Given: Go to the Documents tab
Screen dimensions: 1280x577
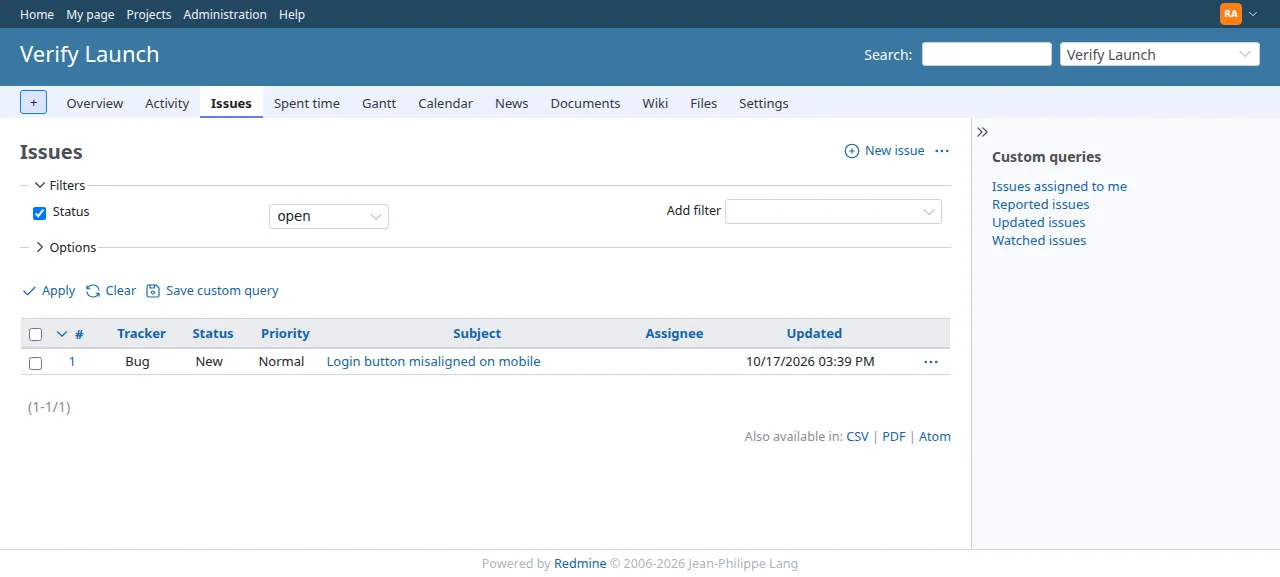Looking at the screenshot, I should tap(585, 103).
